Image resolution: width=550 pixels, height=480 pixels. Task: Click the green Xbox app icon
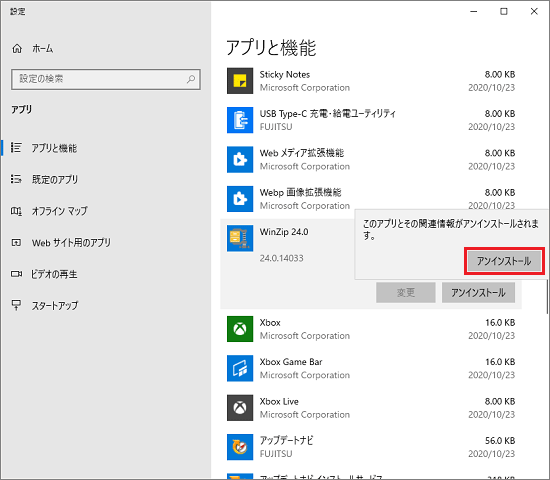240,329
